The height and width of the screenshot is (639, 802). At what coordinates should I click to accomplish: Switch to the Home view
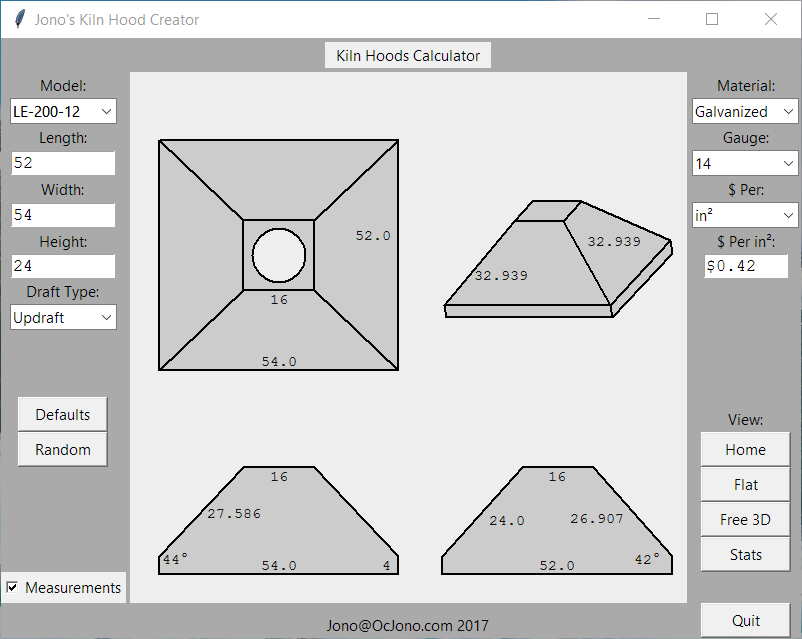tap(745, 449)
